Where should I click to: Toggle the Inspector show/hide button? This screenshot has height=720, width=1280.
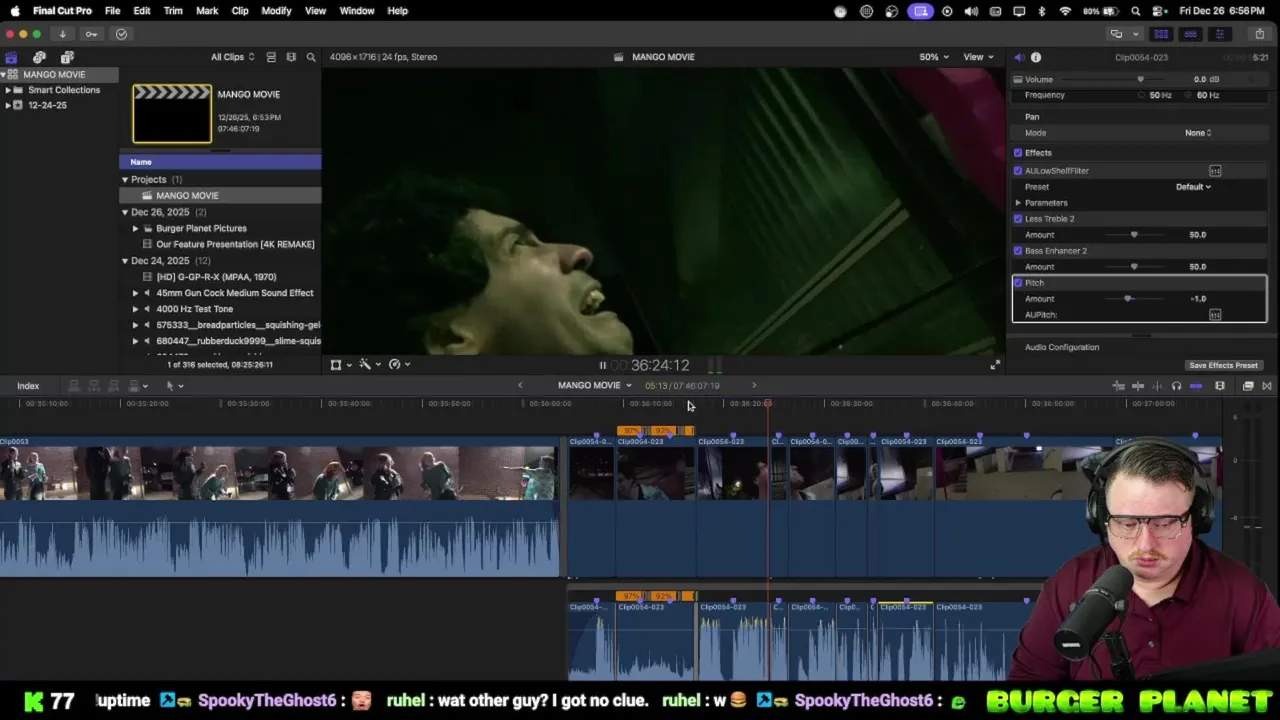(1219, 34)
